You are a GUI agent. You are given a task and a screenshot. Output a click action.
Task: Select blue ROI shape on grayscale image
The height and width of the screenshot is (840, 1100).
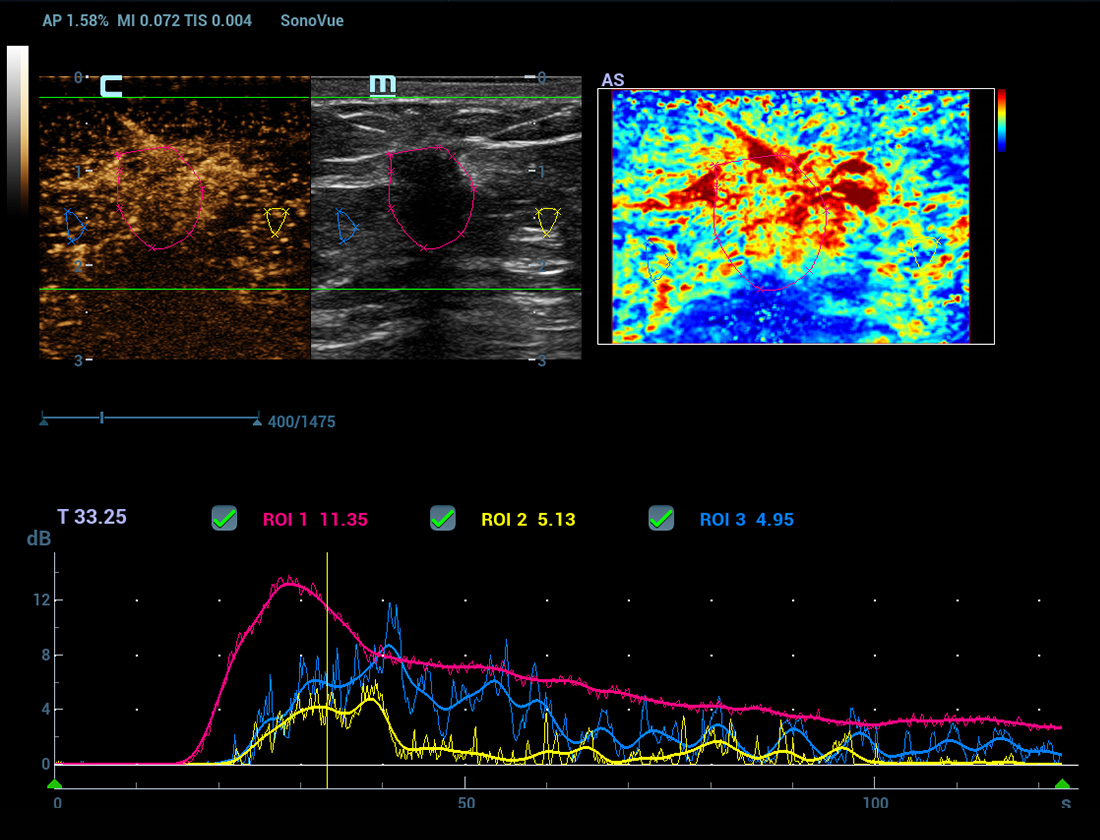347,226
